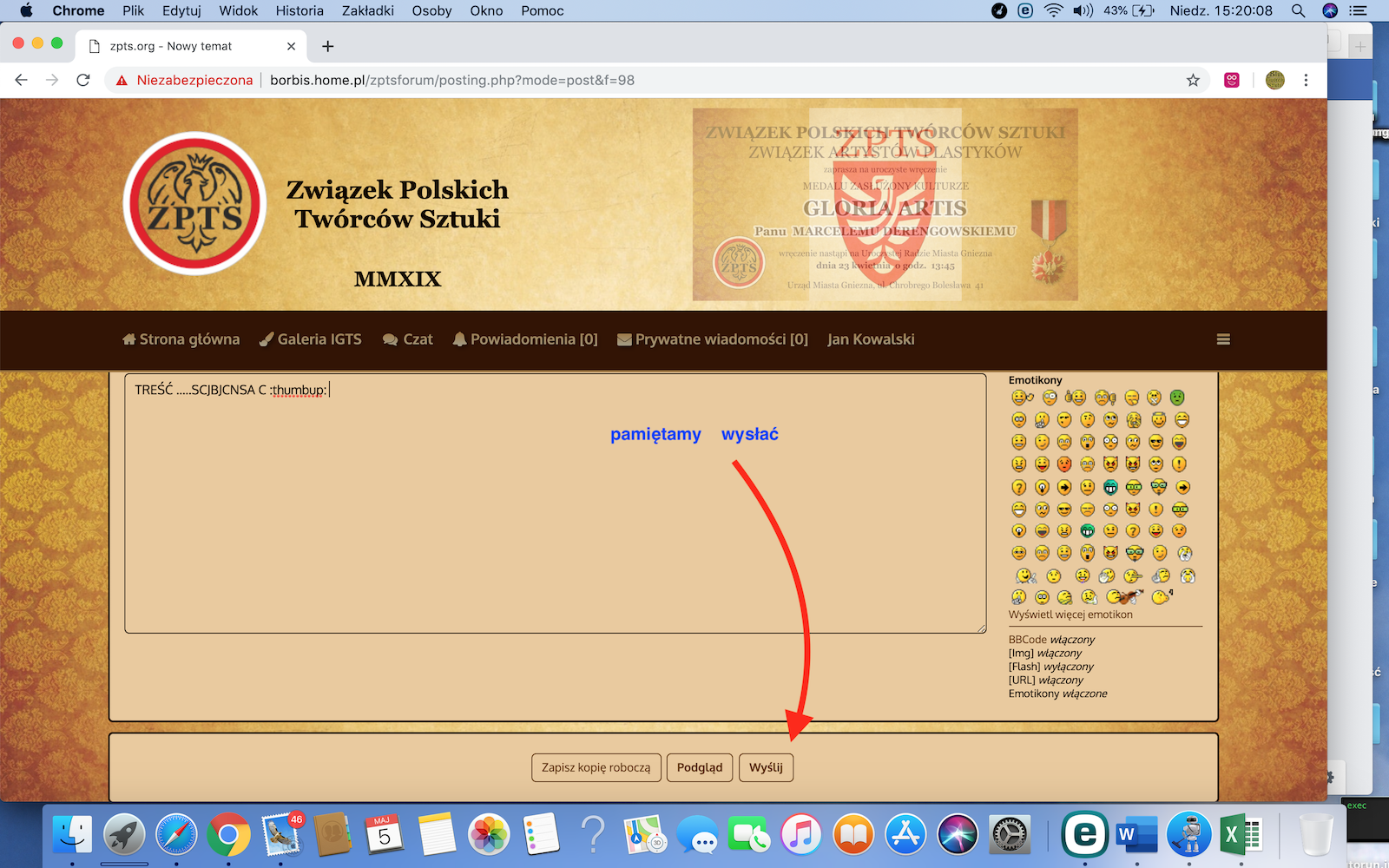Bookmark page with the star icon
The width and height of the screenshot is (1389, 868).
(1193, 80)
